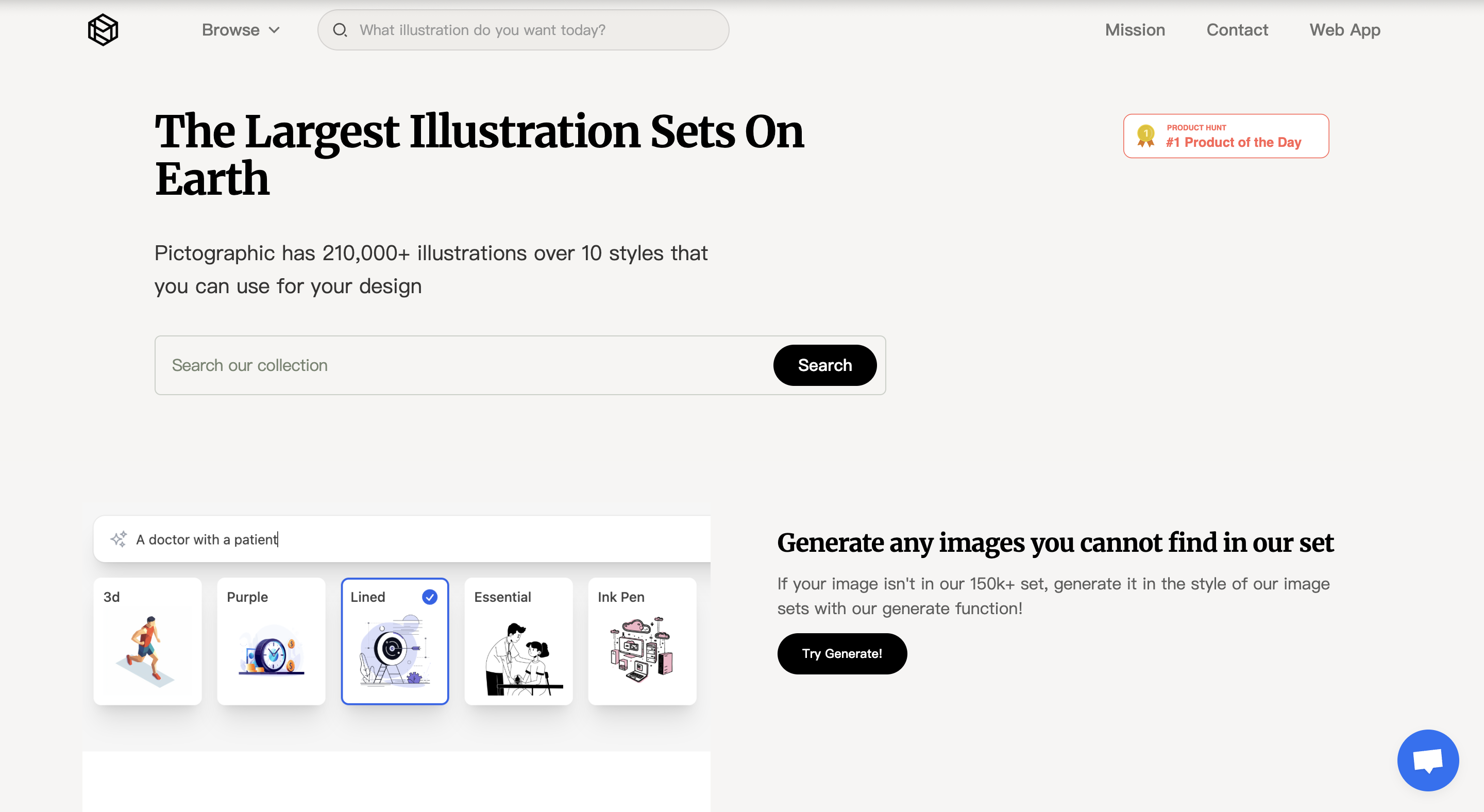Image resolution: width=1484 pixels, height=812 pixels.
Task: Choose the Ink Pen illustration style
Action: click(x=642, y=641)
